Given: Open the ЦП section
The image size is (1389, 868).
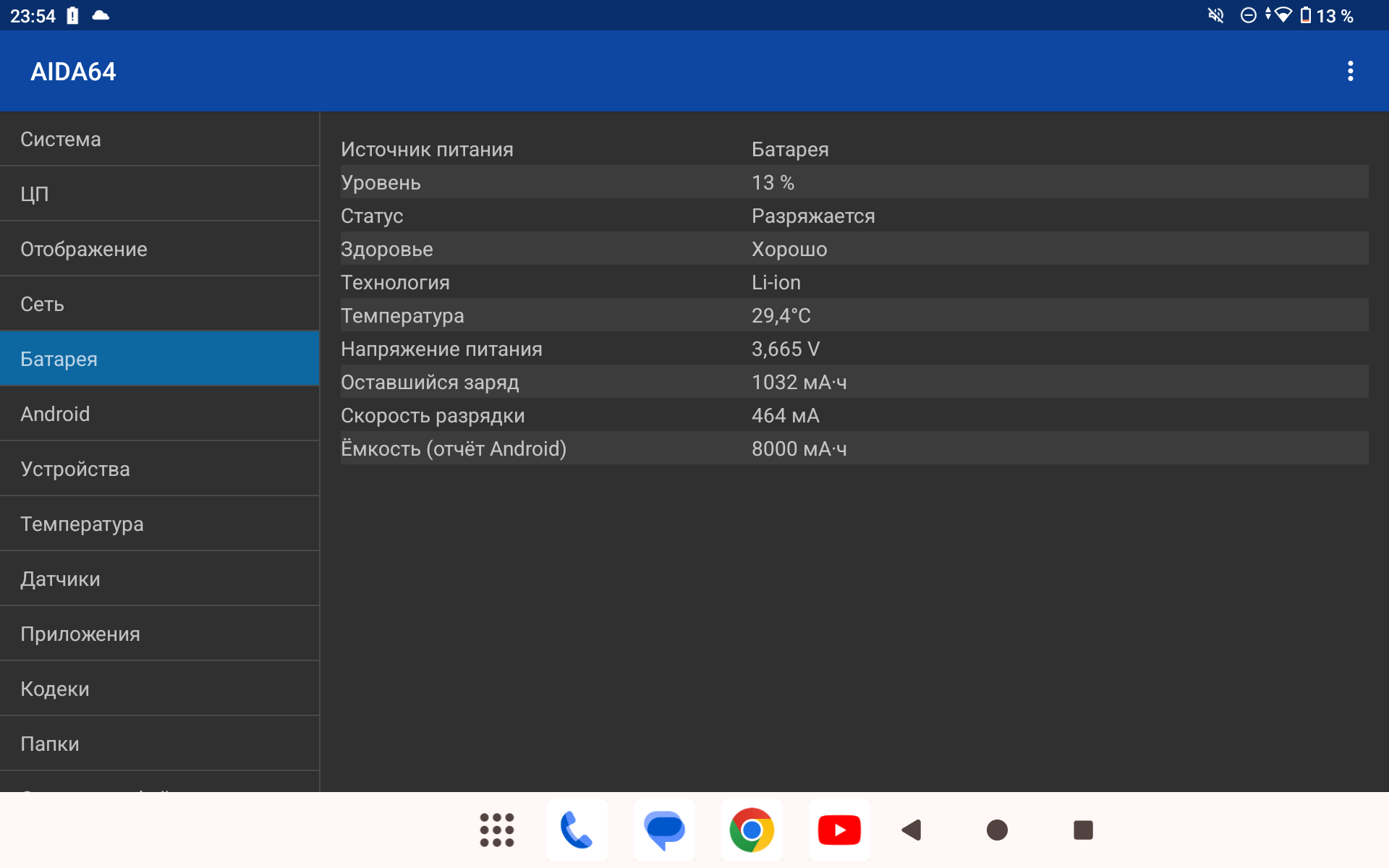Looking at the screenshot, I should click(x=159, y=194).
